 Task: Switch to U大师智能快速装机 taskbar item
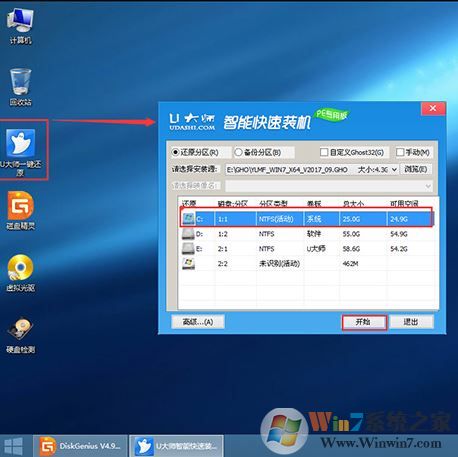[x=176, y=446]
